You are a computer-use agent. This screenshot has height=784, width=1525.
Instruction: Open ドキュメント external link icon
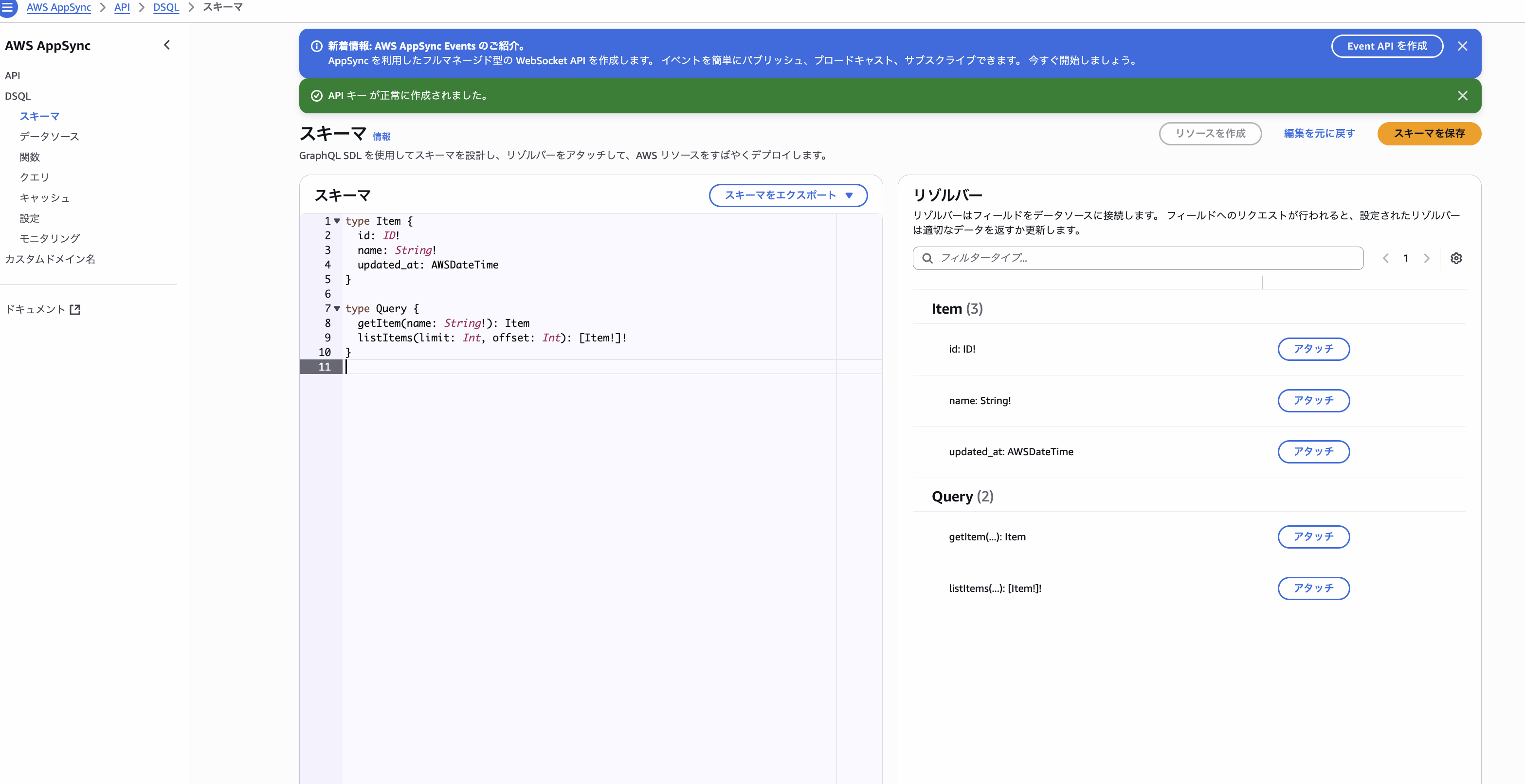click(x=75, y=309)
